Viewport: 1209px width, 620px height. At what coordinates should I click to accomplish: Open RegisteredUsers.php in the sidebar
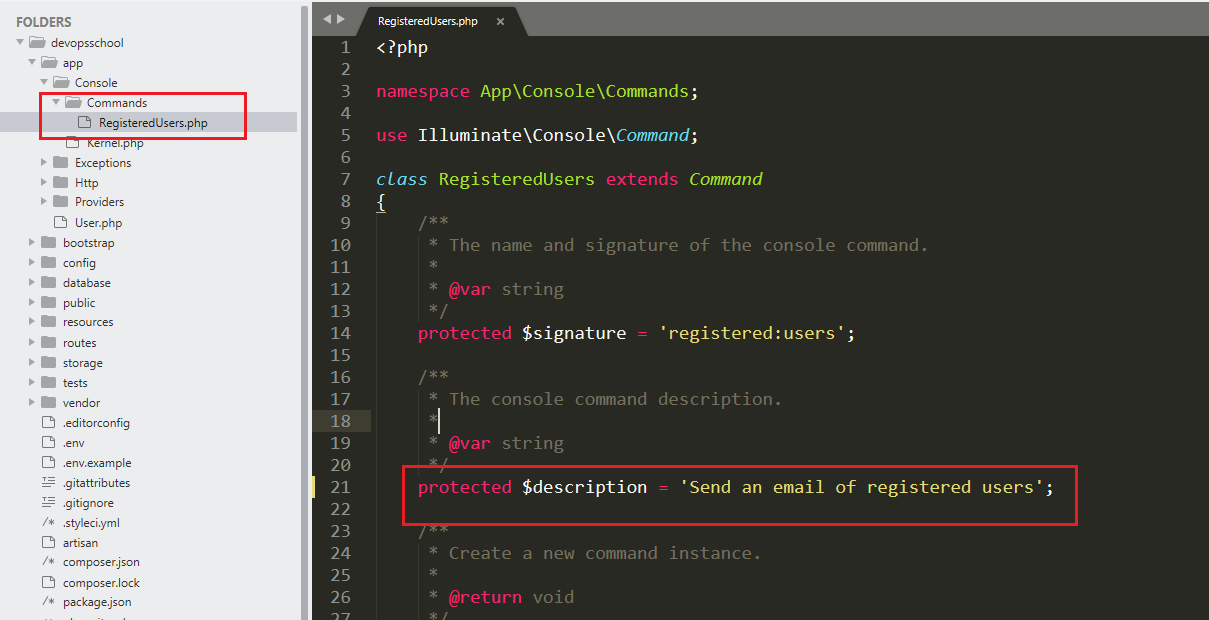152,123
